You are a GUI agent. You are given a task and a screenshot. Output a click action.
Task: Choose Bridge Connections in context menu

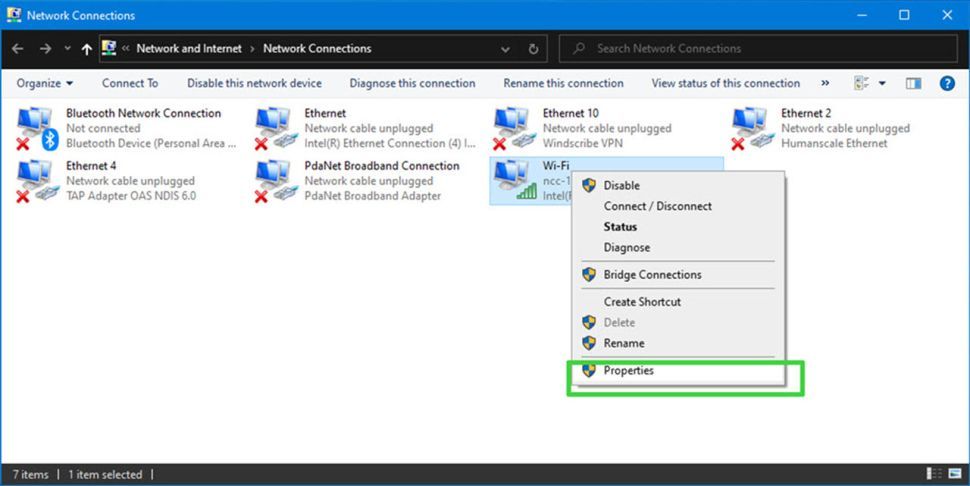(652, 275)
